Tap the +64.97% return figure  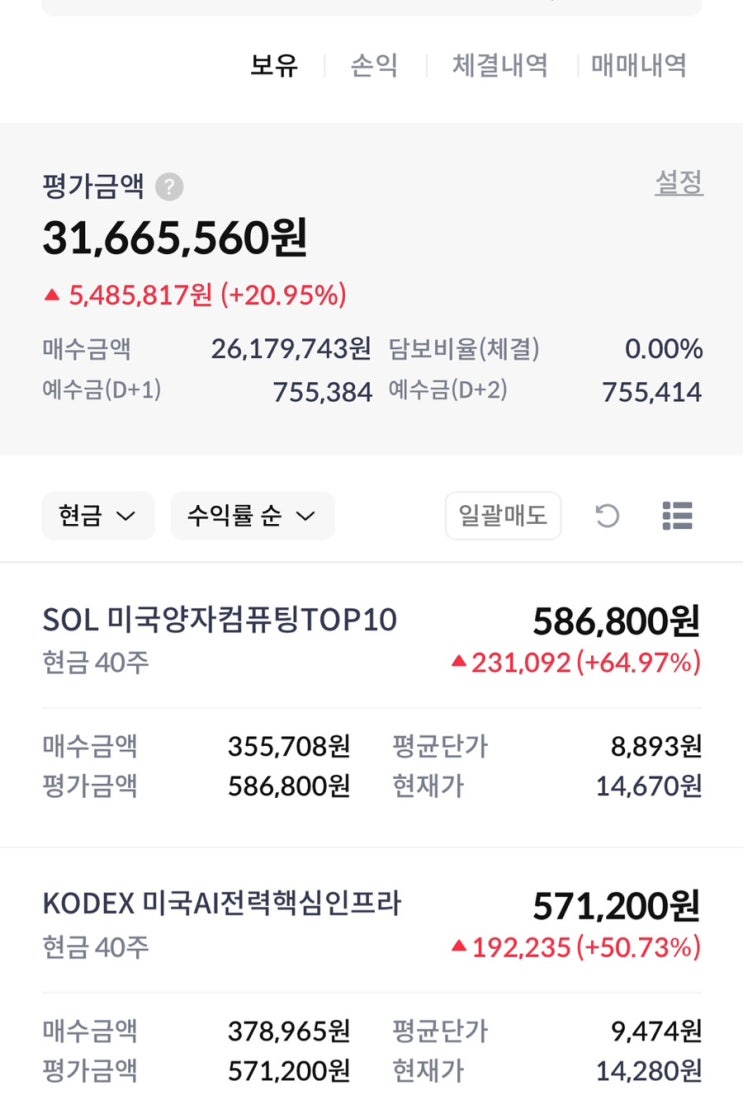pyautogui.click(x=639, y=662)
